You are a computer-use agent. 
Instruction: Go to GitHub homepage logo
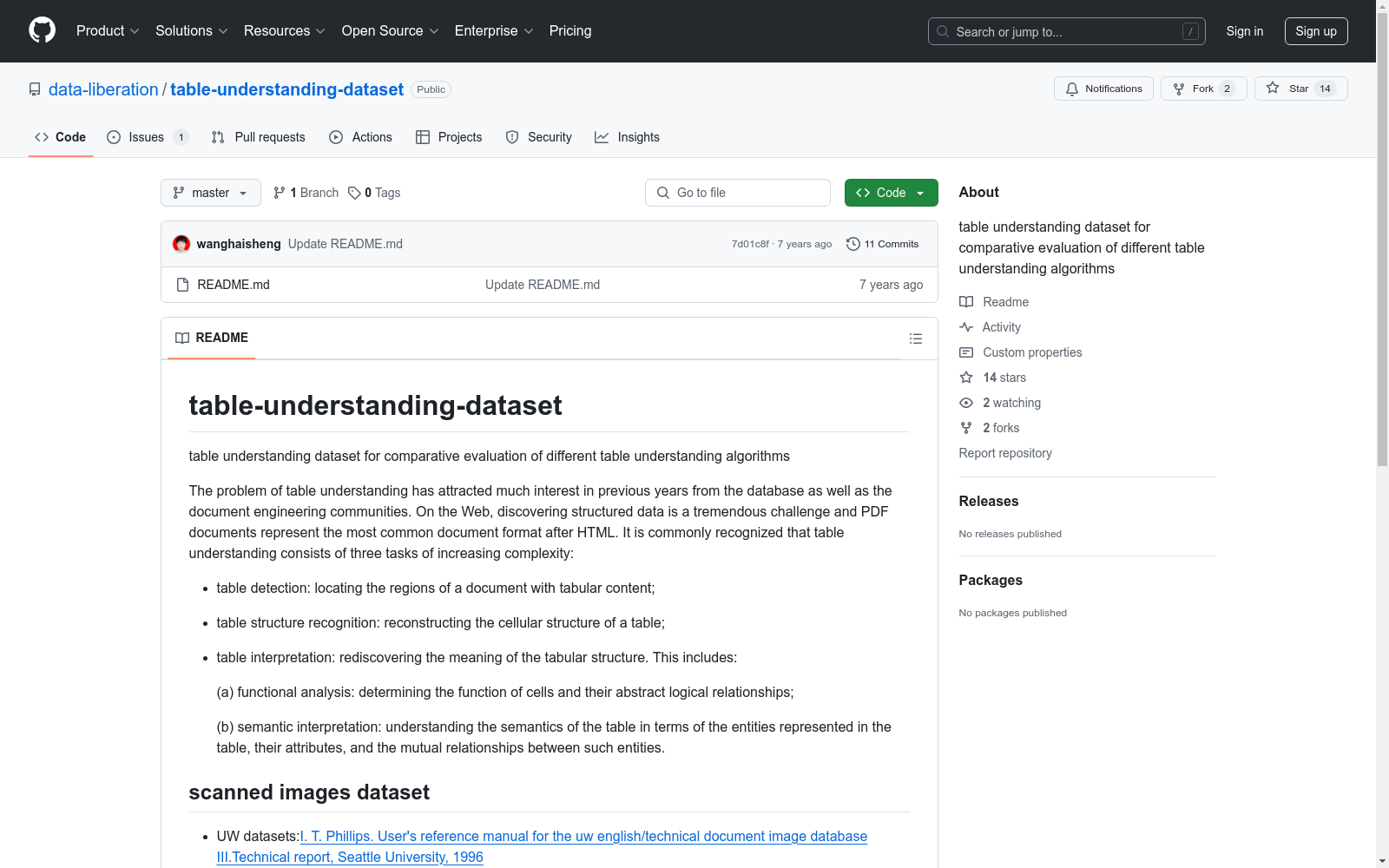point(42,30)
